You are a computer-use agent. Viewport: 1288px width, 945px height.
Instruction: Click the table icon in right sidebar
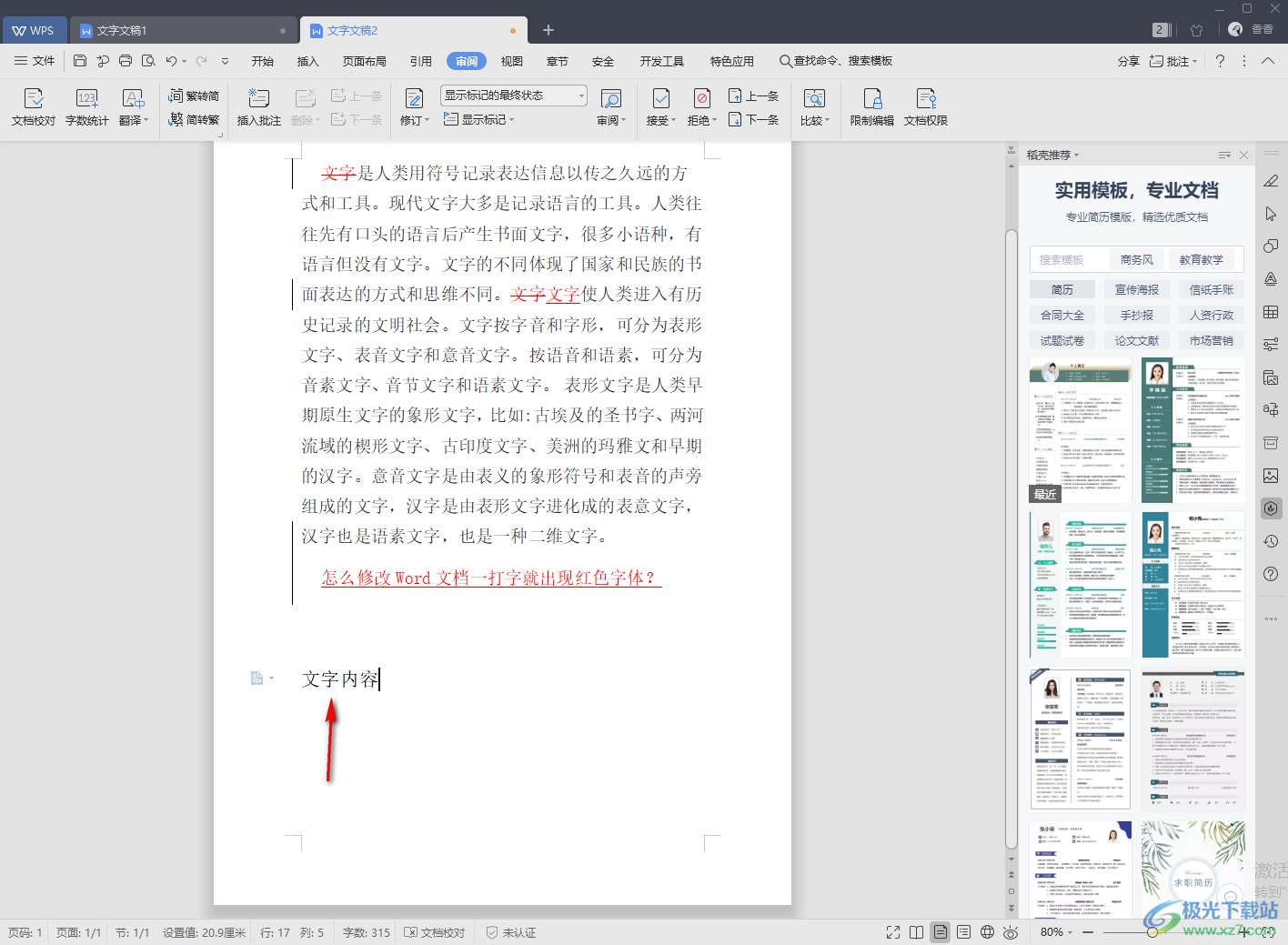[x=1271, y=312]
